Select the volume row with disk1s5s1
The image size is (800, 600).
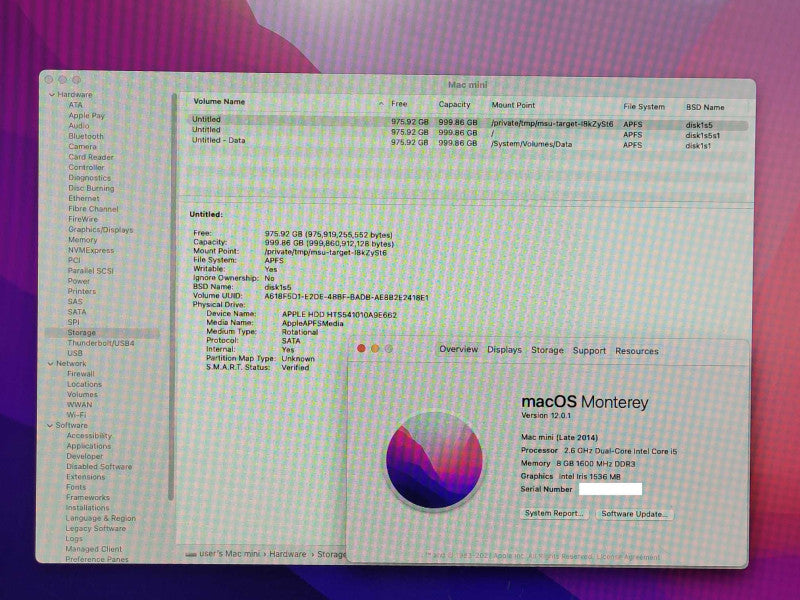468,132
